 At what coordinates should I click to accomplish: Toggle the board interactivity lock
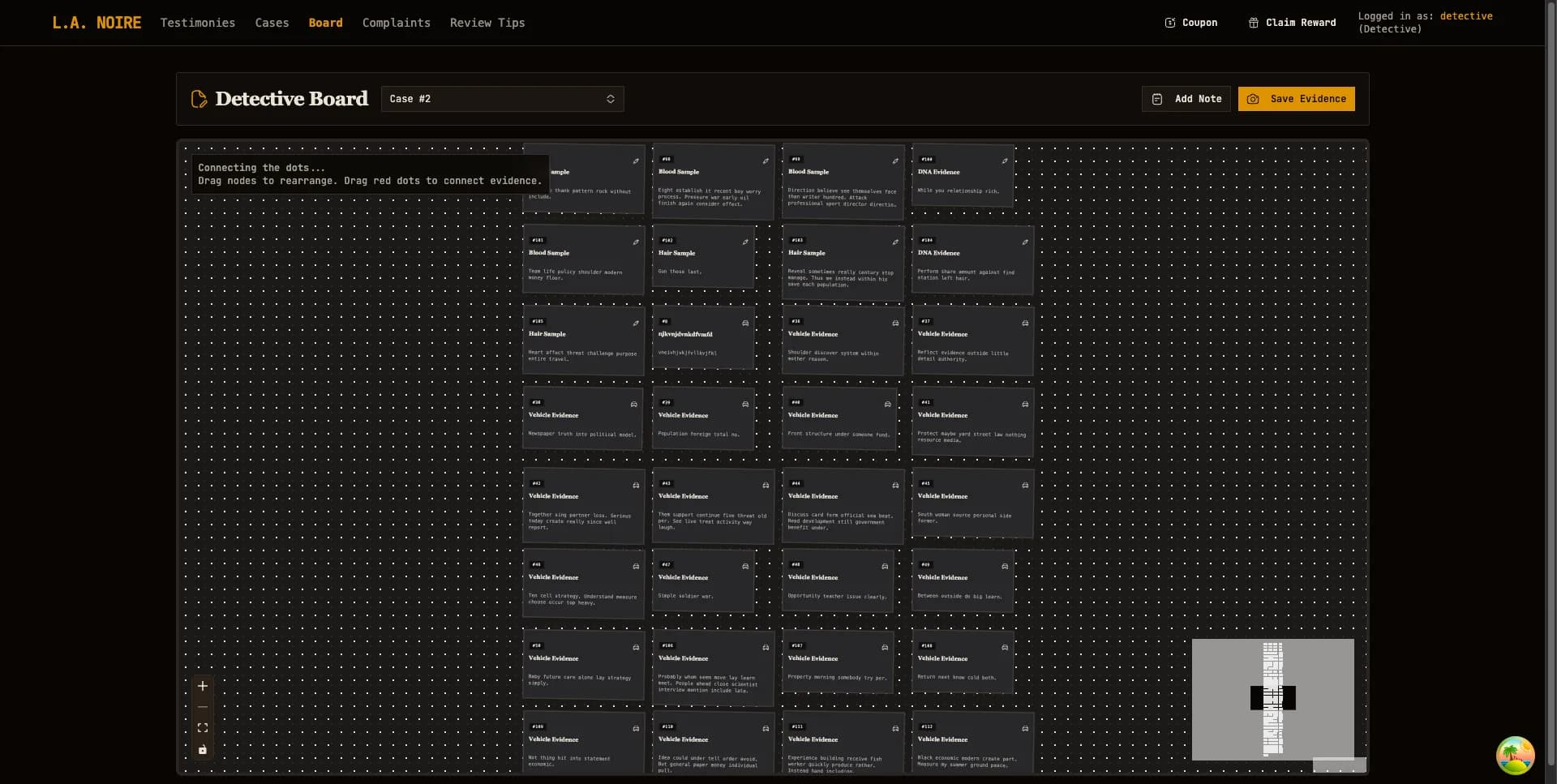coord(203,750)
